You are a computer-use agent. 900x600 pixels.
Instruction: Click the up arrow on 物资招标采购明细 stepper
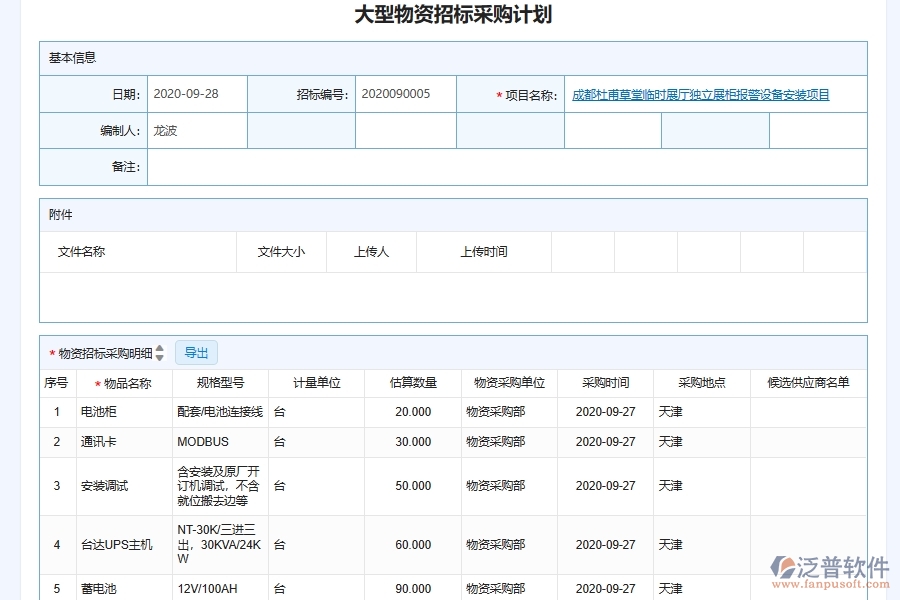158,348
